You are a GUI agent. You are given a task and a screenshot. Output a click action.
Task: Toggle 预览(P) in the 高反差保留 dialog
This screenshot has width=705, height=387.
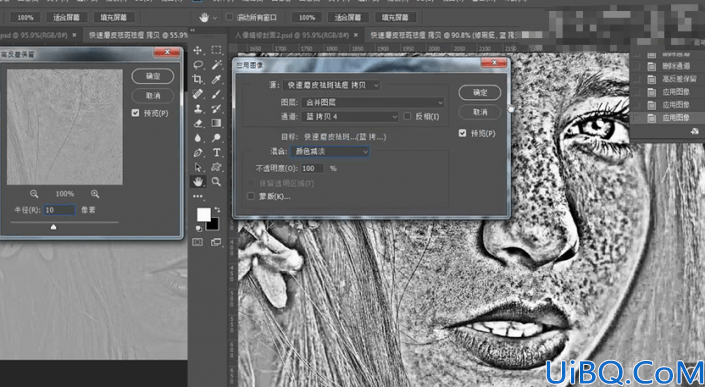(135, 113)
